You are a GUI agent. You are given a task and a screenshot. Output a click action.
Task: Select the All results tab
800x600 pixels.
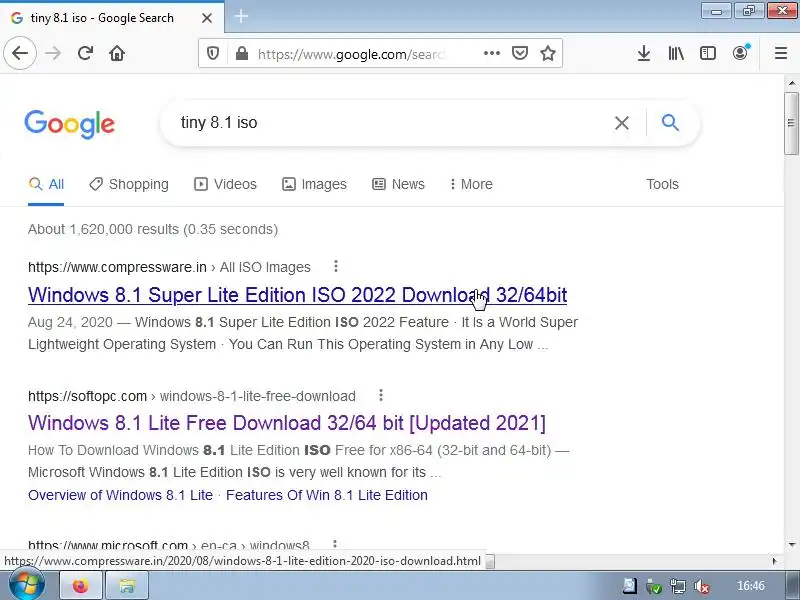(46, 184)
